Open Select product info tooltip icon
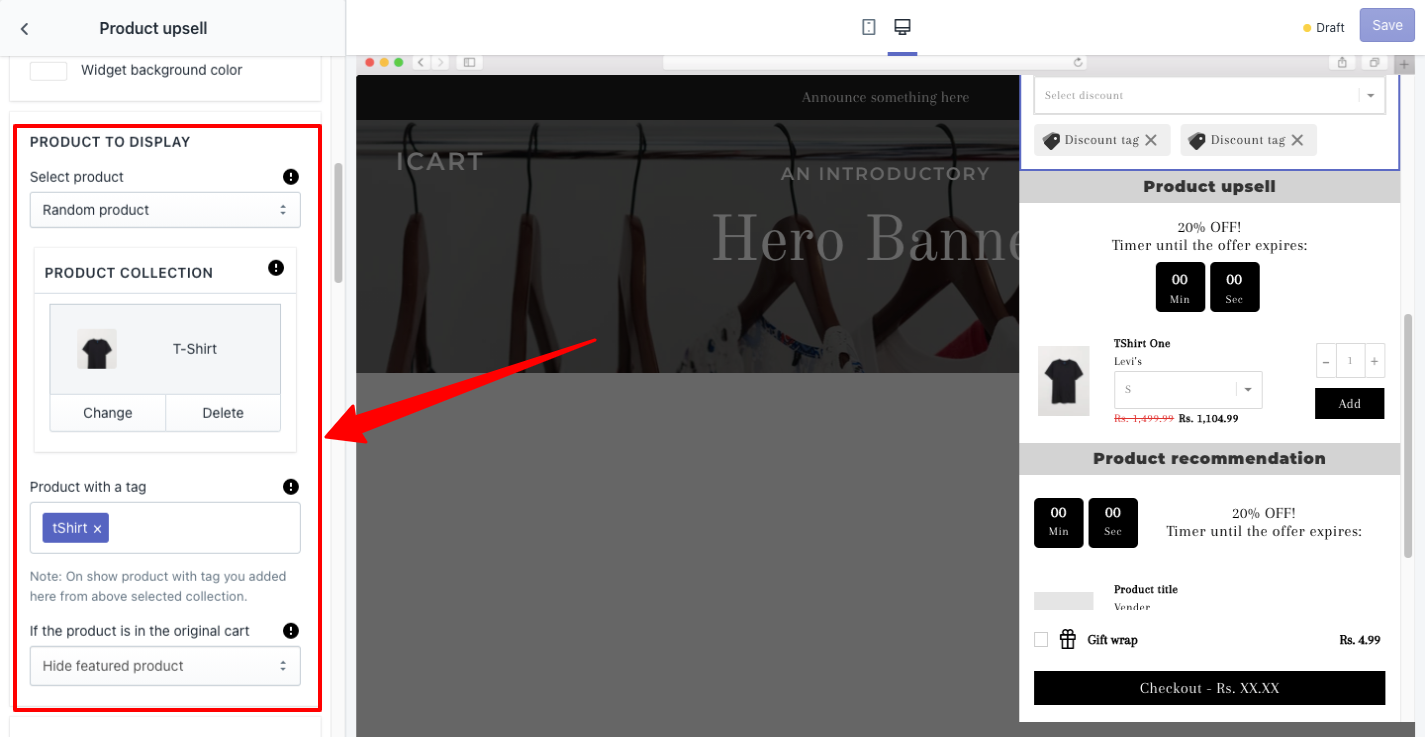1425x737 pixels. point(290,177)
